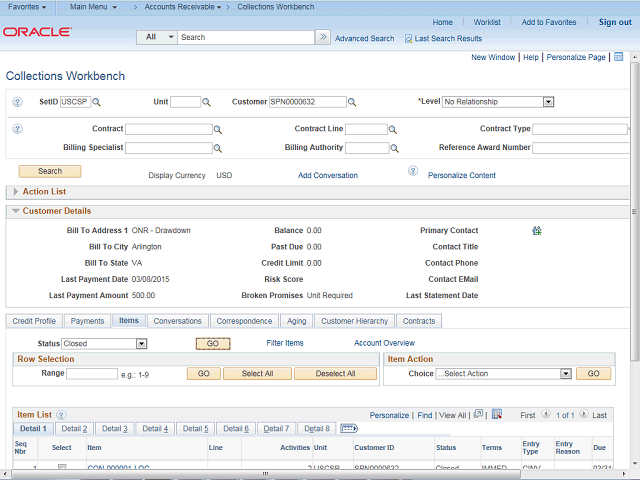Click the SetID lookup magnifier icon
The width and height of the screenshot is (640, 480).
(x=97, y=102)
